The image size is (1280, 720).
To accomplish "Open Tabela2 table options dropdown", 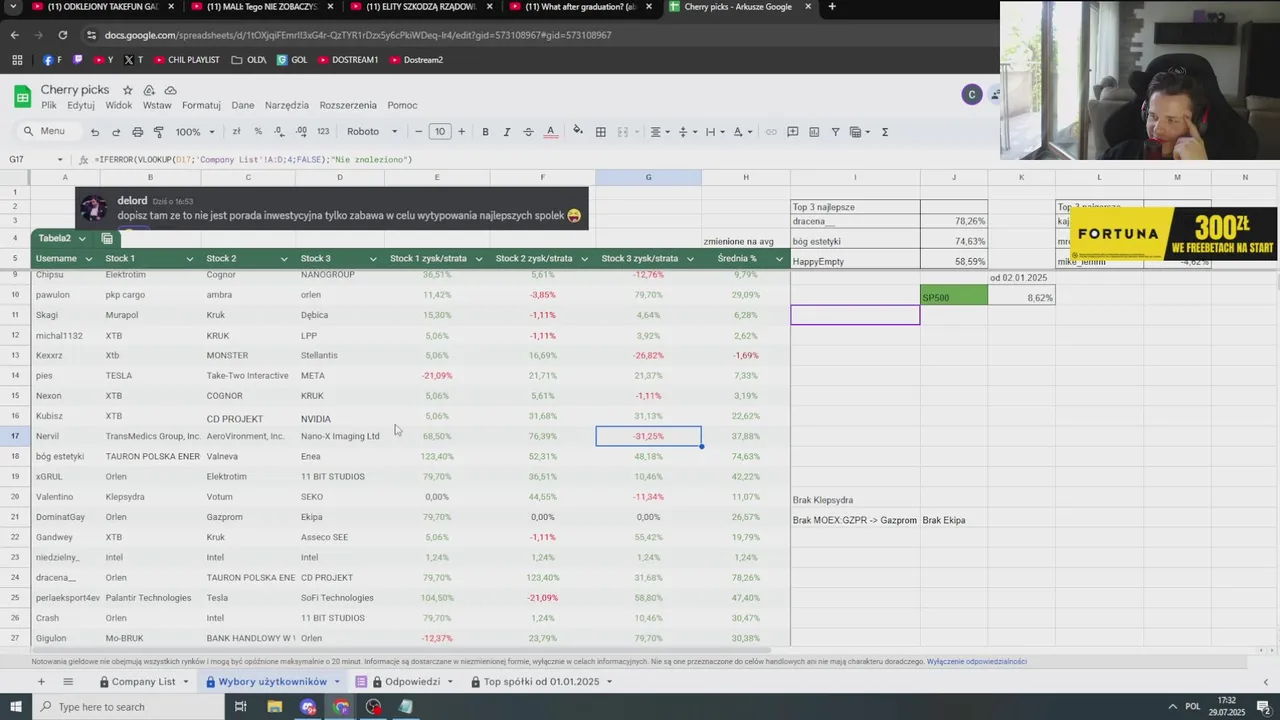I will click(82, 239).
